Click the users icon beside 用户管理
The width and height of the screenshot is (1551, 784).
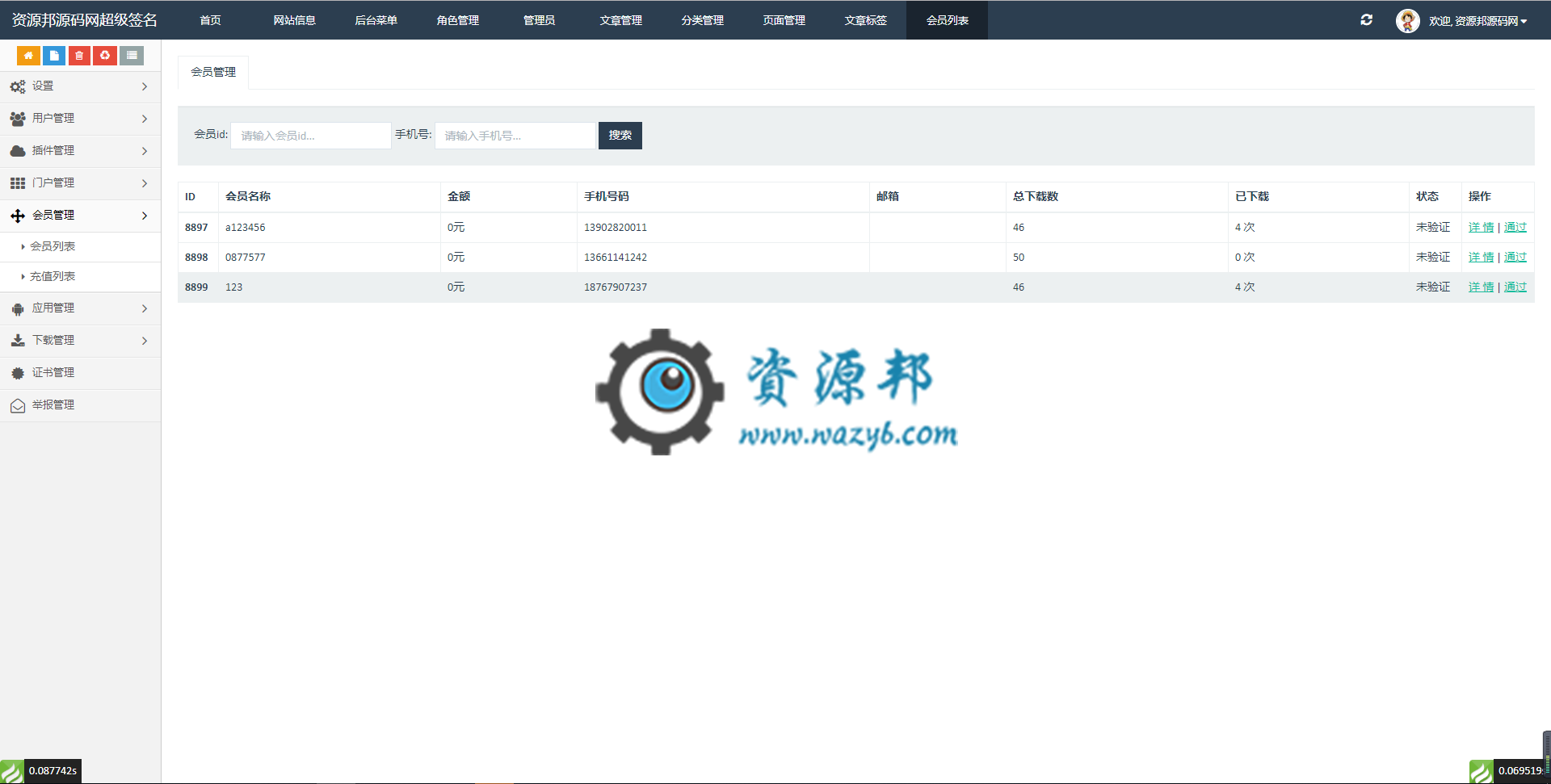(18, 119)
